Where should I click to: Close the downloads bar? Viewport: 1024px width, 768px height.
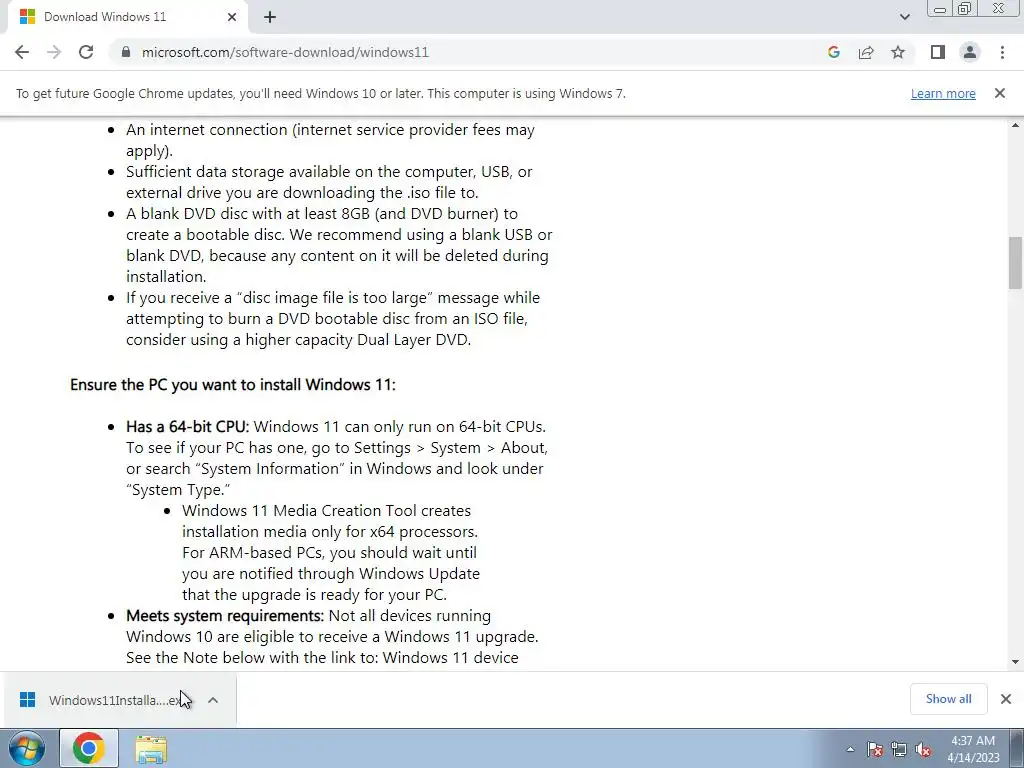click(1006, 699)
